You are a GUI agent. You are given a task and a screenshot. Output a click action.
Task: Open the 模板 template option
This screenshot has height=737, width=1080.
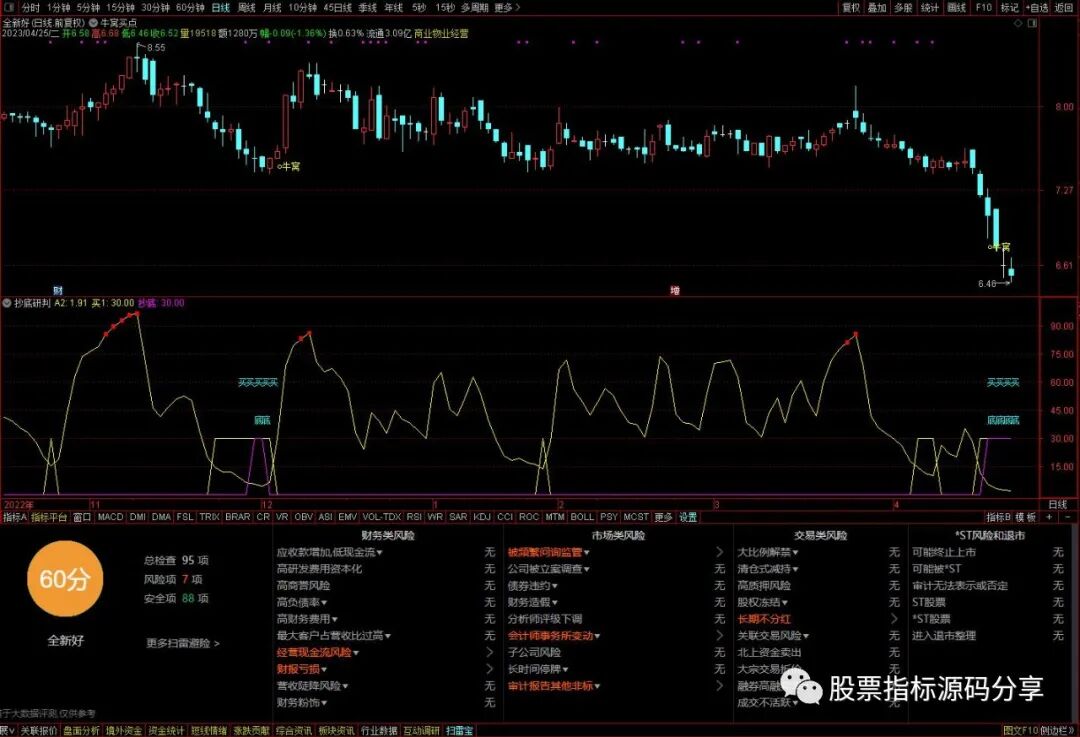(1026, 517)
